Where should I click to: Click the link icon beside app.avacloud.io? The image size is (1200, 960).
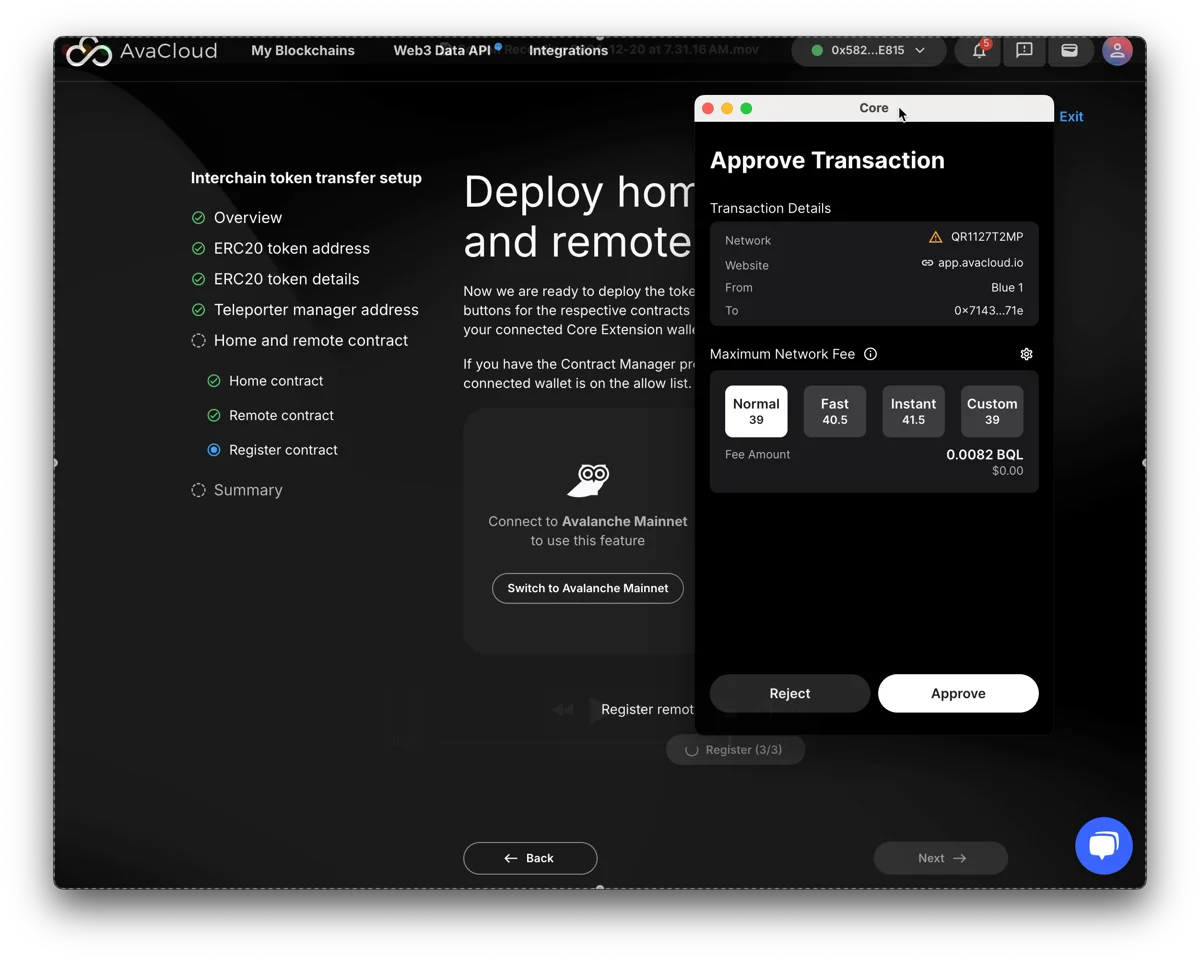point(927,263)
